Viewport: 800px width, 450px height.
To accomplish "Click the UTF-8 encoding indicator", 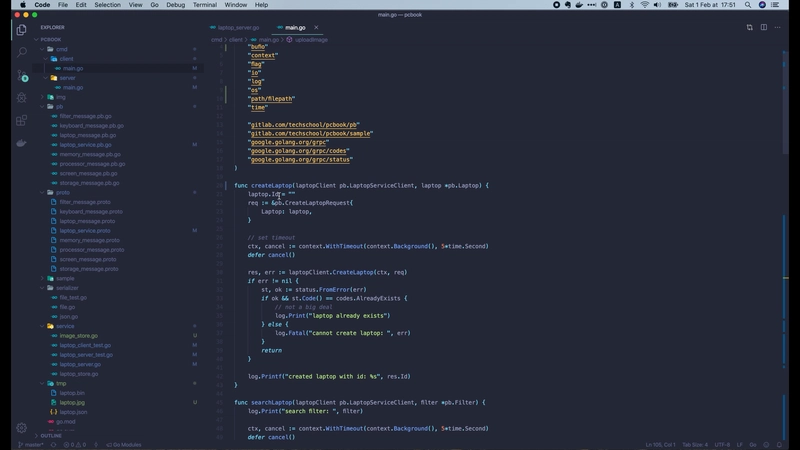I will tap(722, 445).
